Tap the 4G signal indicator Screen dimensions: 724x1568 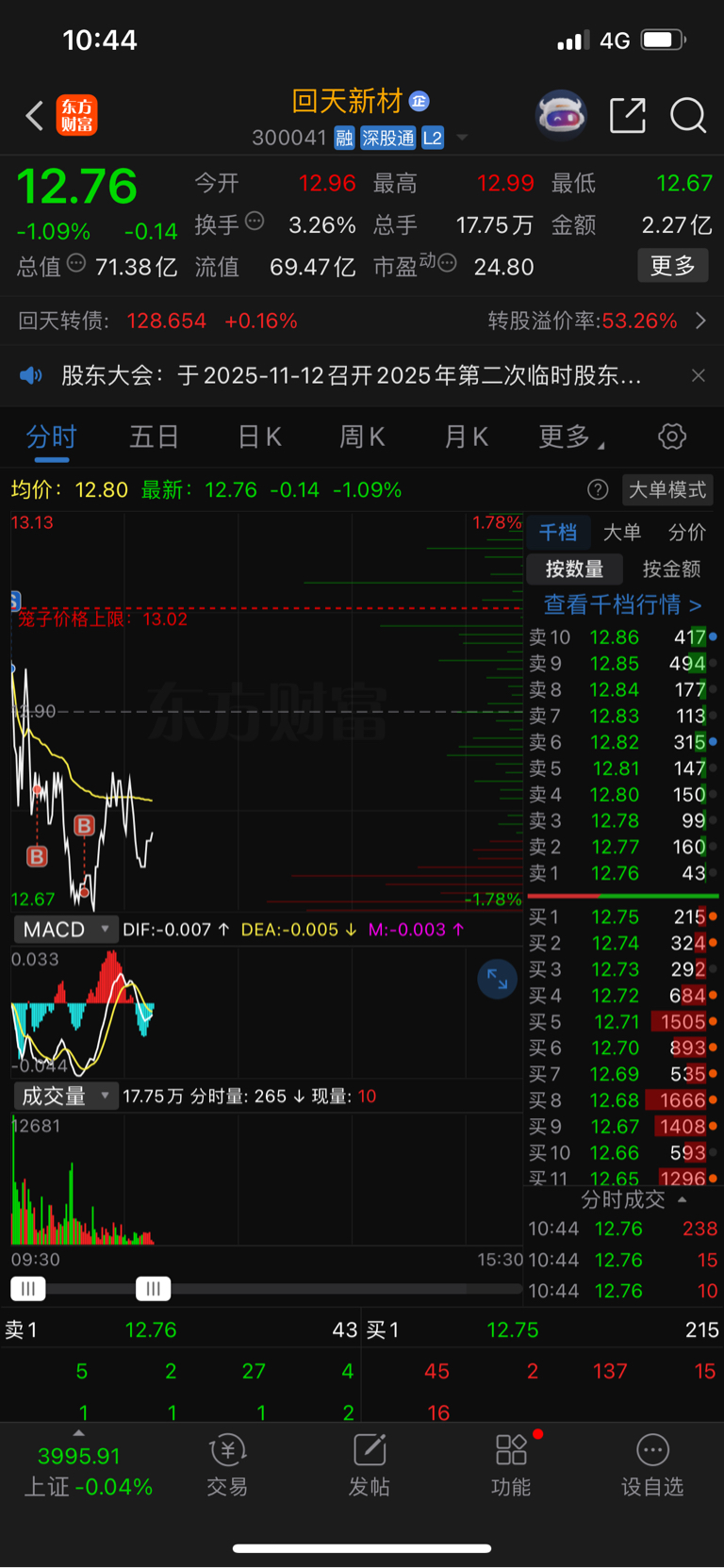(615, 41)
